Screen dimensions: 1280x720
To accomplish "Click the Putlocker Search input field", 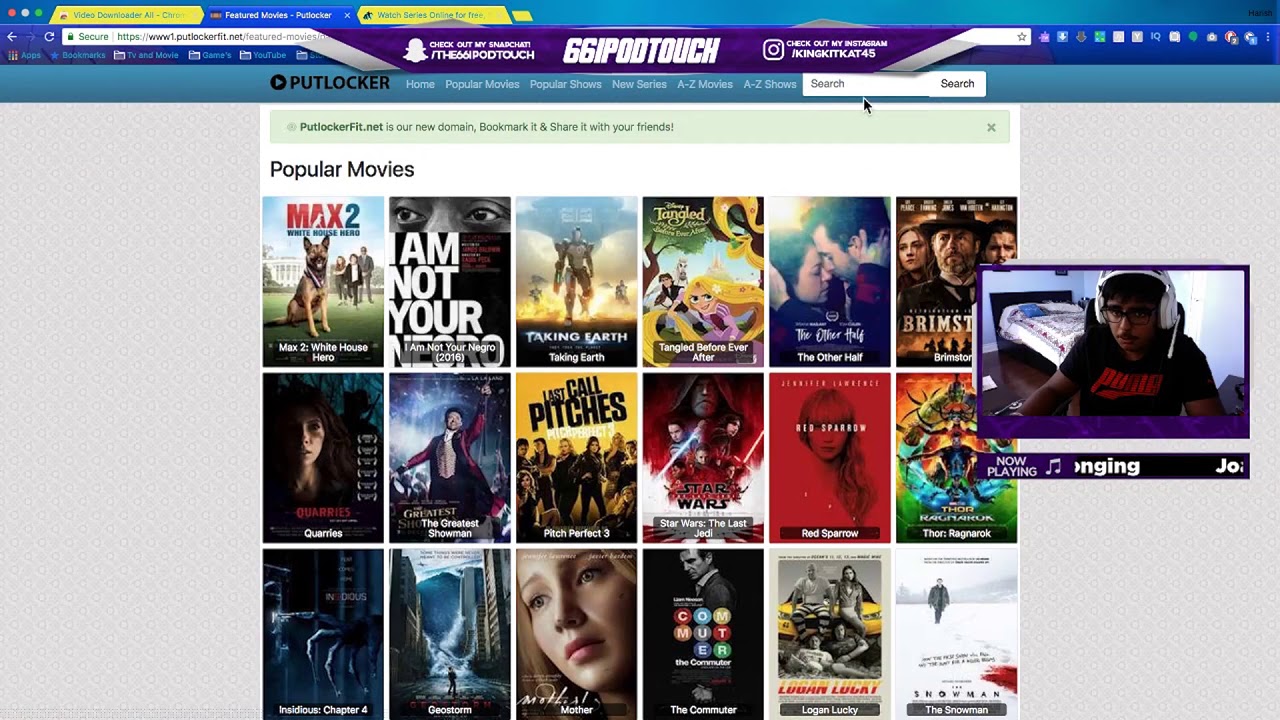I will tap(866, 84).
